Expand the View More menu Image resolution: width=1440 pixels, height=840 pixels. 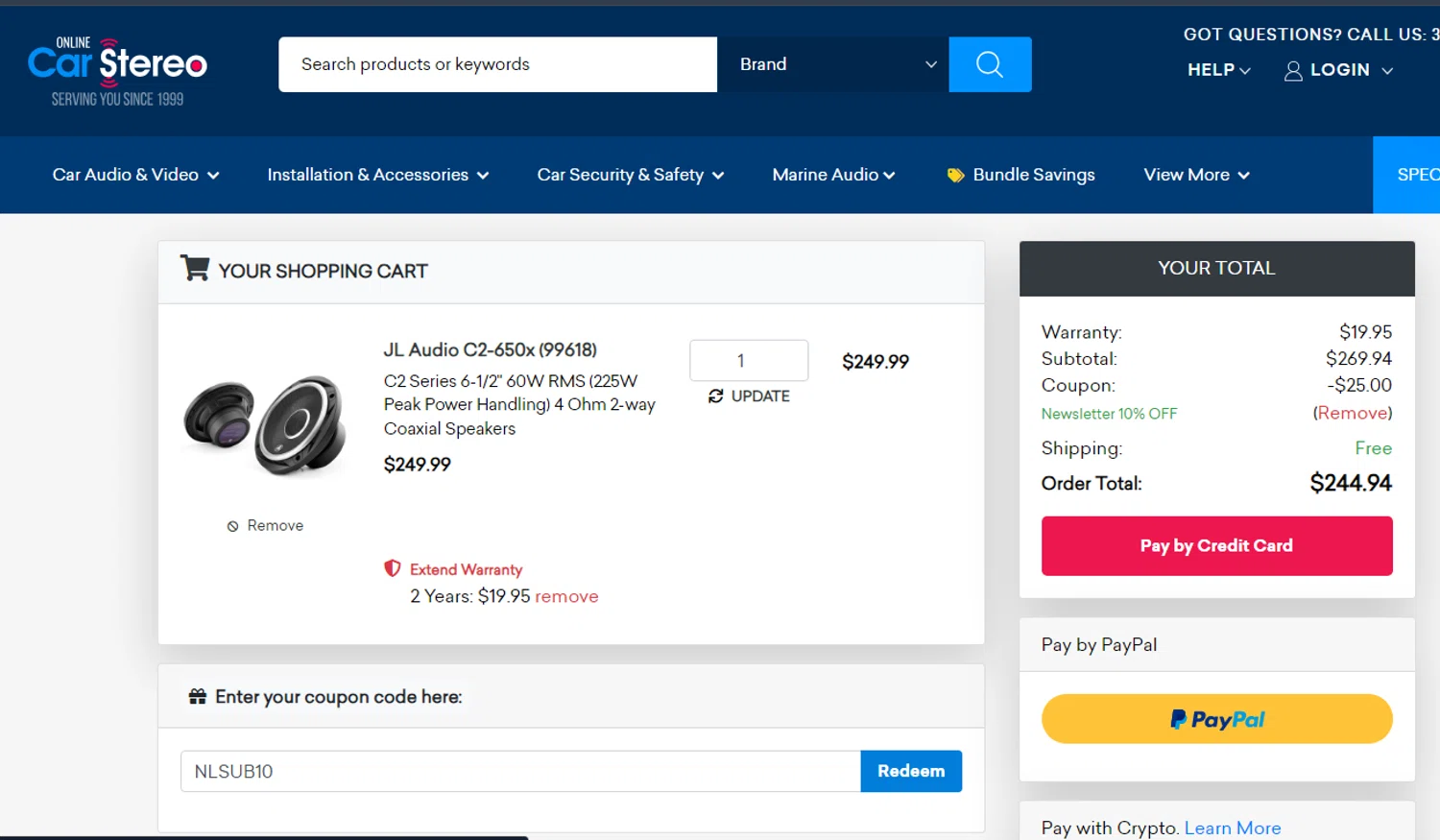[1197, 175]
